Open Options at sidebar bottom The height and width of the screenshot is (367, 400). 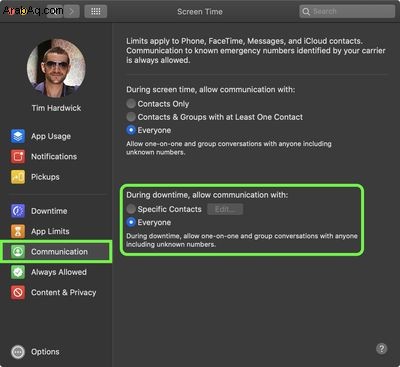pos(45,352)
